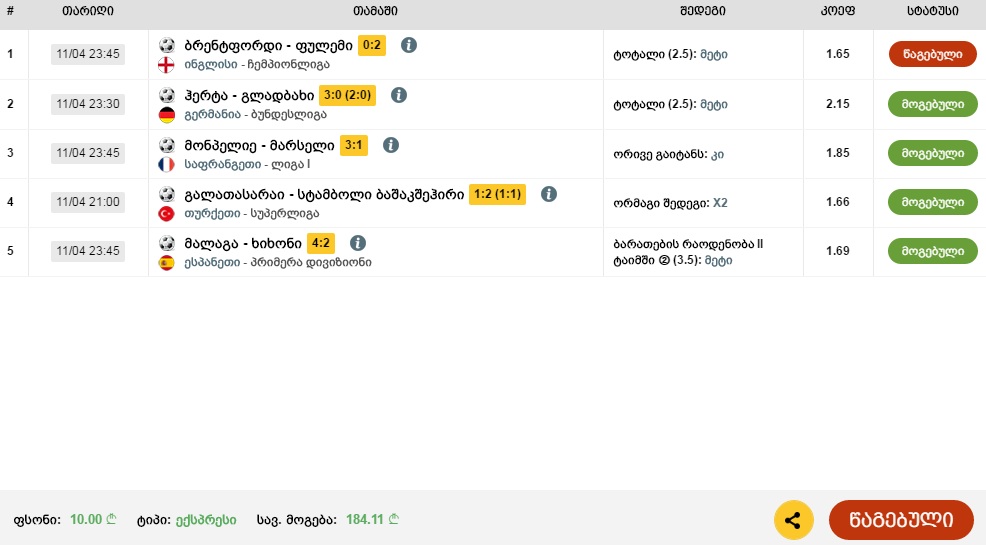The width and height of the screenshot is (986, 545).
Task: Open info icon for ბრენტფორდი - ფულემი match
Action: pyautogui.click(x=409, y=45)
